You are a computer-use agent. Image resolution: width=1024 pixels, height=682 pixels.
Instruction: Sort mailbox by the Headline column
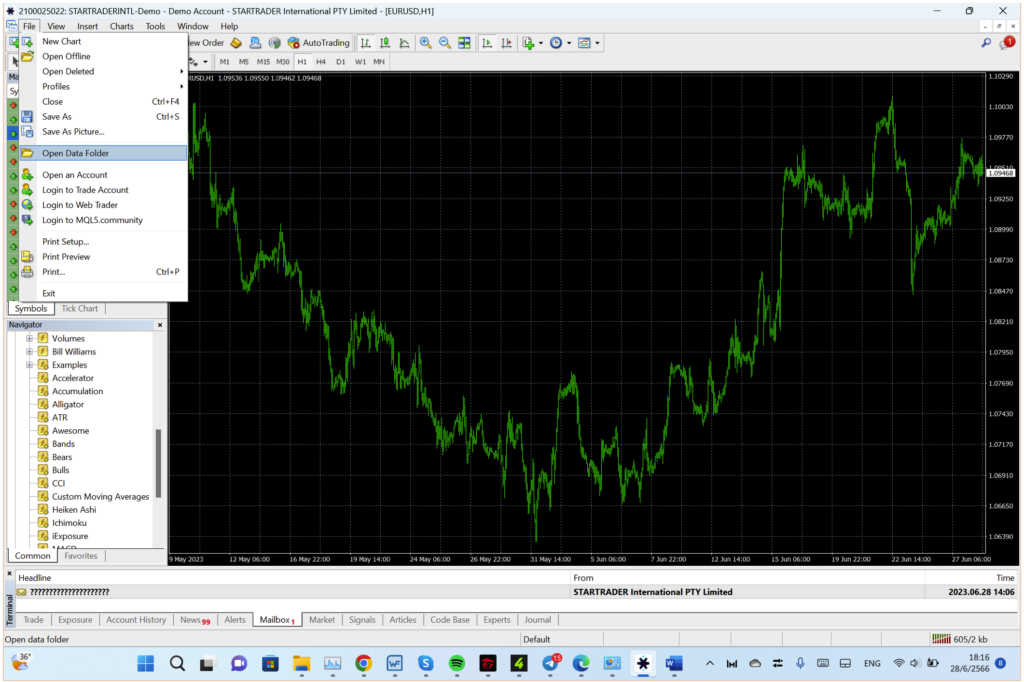tap(293, 578)
